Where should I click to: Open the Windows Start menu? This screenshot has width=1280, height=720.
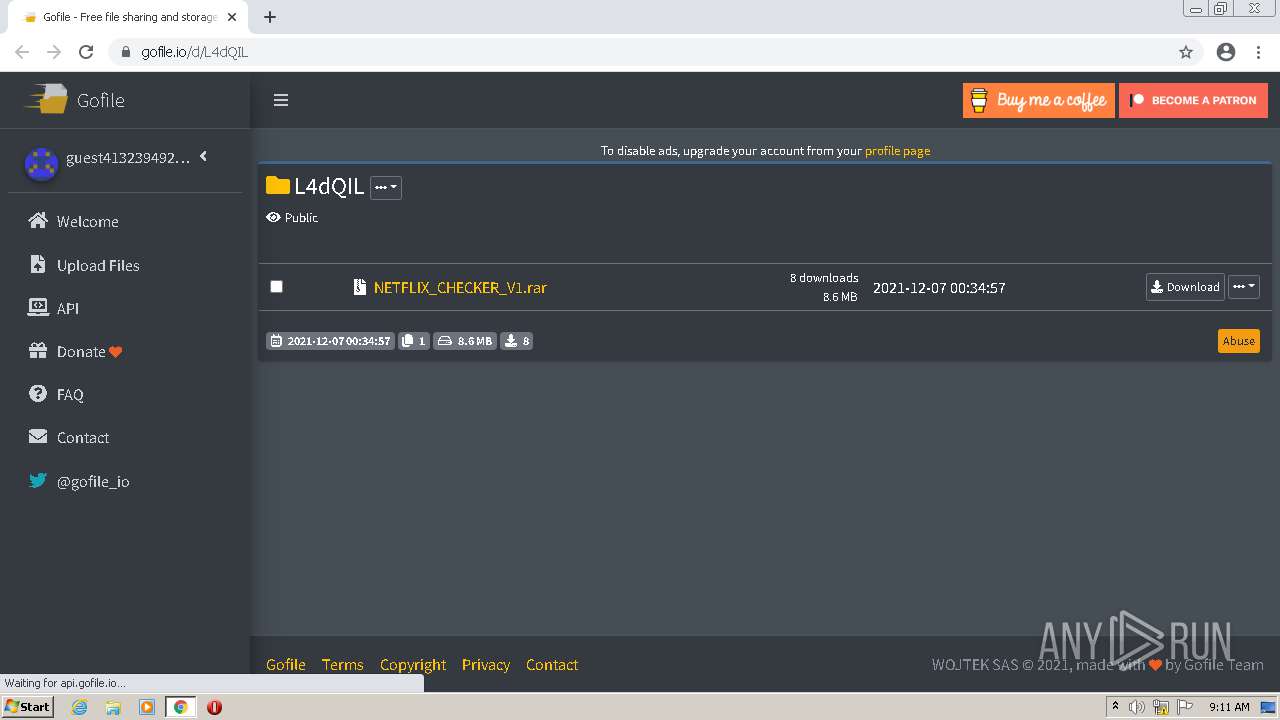click(x=27, y=707)
